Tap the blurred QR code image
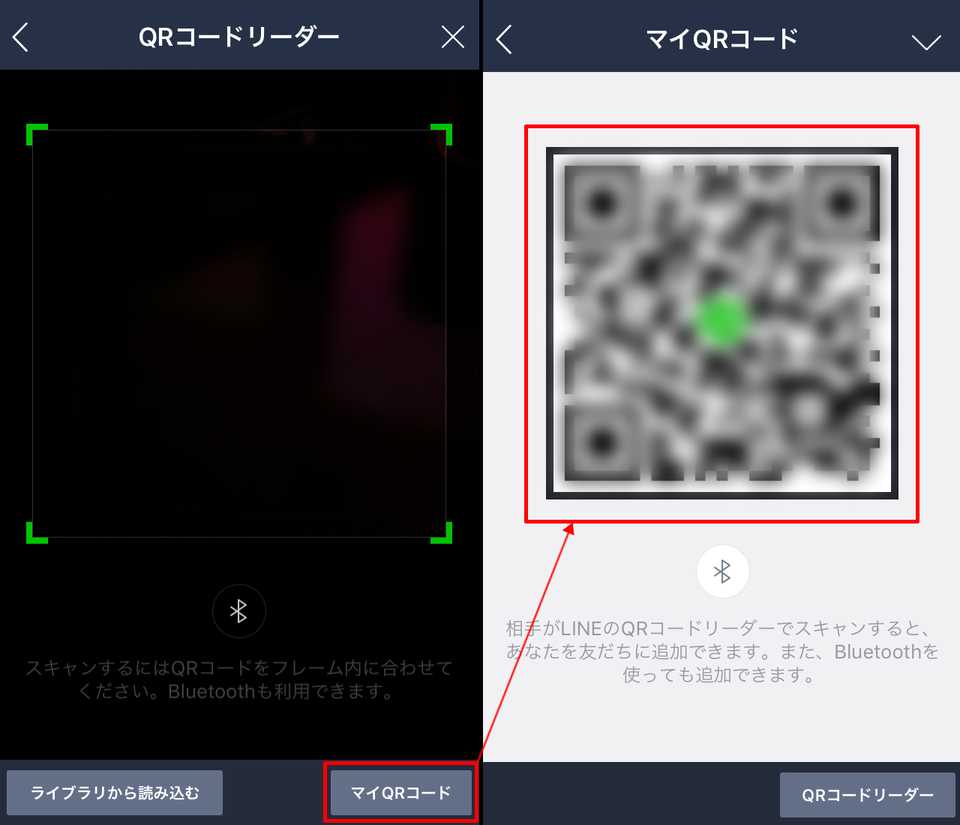This screenshot has height=825, width=960. (x=722, y=323)
